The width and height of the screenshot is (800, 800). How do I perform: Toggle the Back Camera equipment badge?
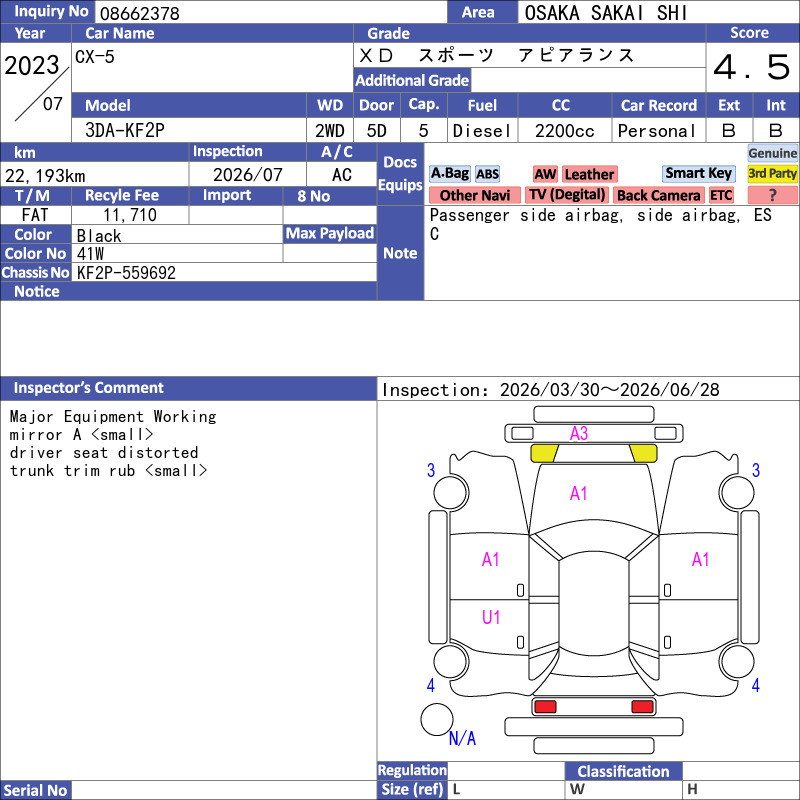tap(659, 196)
